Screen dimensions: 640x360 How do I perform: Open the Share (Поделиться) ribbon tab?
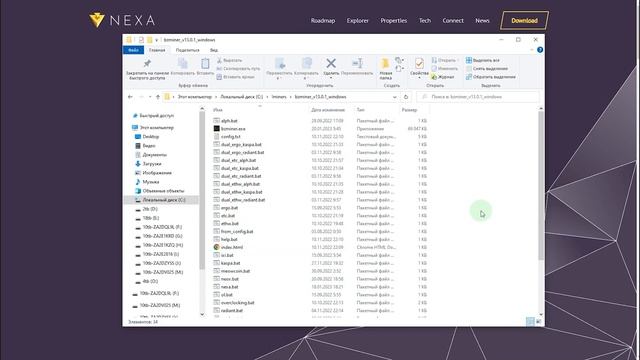(188, 50)
